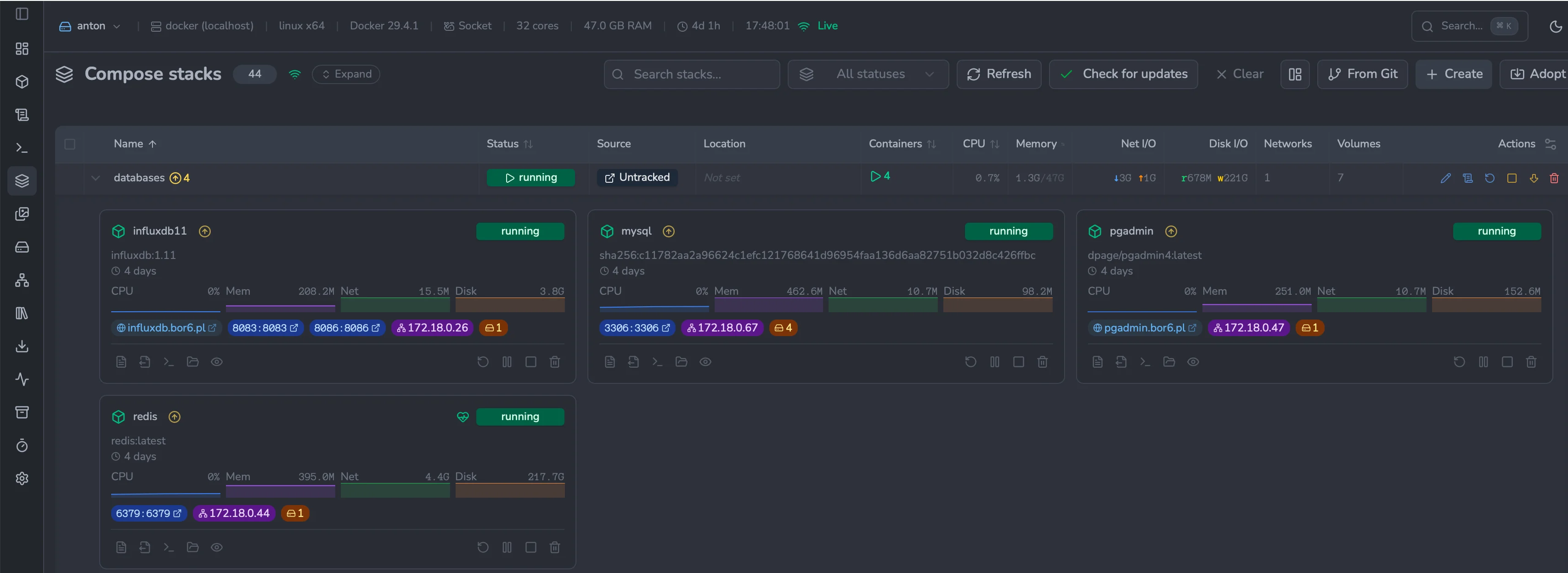This screenshot has height=573, width=1568.
Task: Toggle dark mode moon icon
Action: pyautogui.click(x=1555, y=26)
